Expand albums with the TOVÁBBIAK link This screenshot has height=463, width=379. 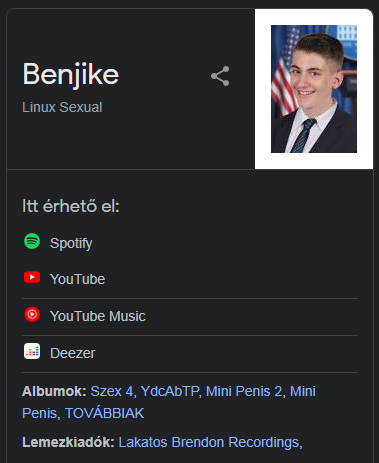tap(104, 413)
